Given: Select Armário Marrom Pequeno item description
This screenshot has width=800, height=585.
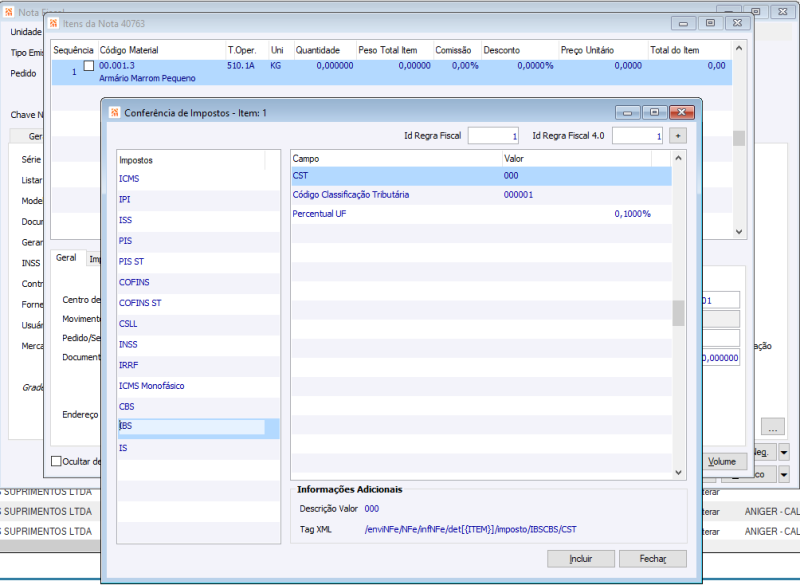Looking at the screenshot, I should (147, 78).
